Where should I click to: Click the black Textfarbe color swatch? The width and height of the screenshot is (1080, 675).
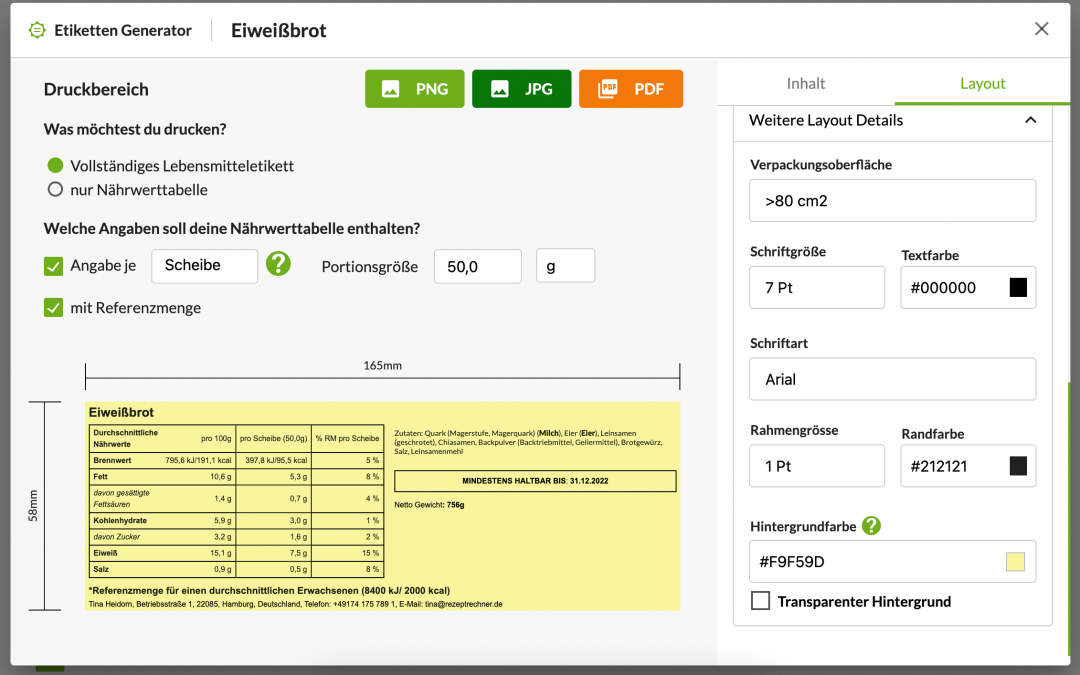click(x=1018, y=288)
